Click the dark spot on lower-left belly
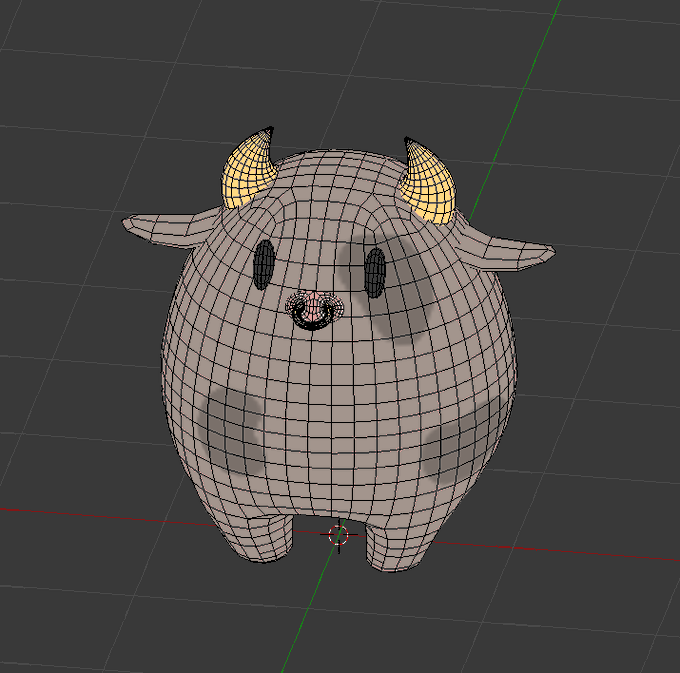 tap(229, 430)
